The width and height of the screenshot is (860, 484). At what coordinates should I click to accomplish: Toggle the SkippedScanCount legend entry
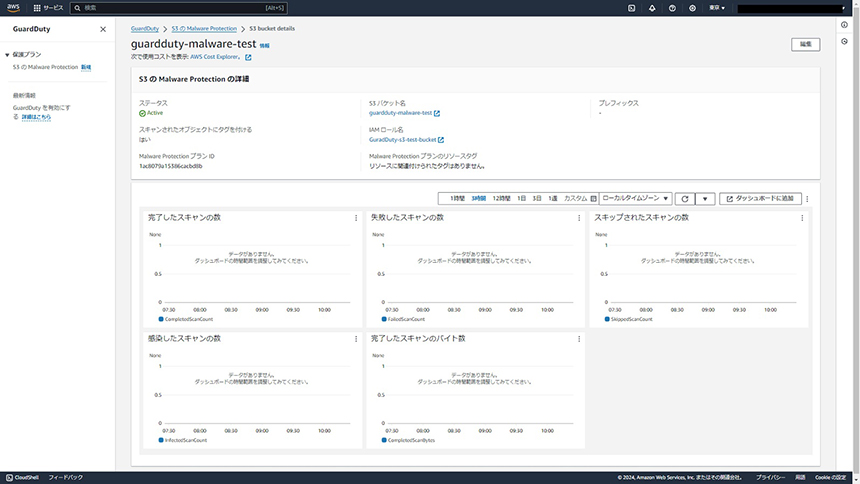pos(629,319)
